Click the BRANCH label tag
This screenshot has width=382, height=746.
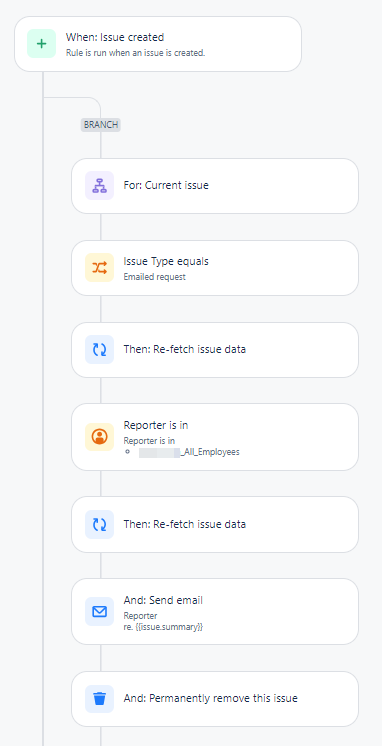[x=100, y=125]
